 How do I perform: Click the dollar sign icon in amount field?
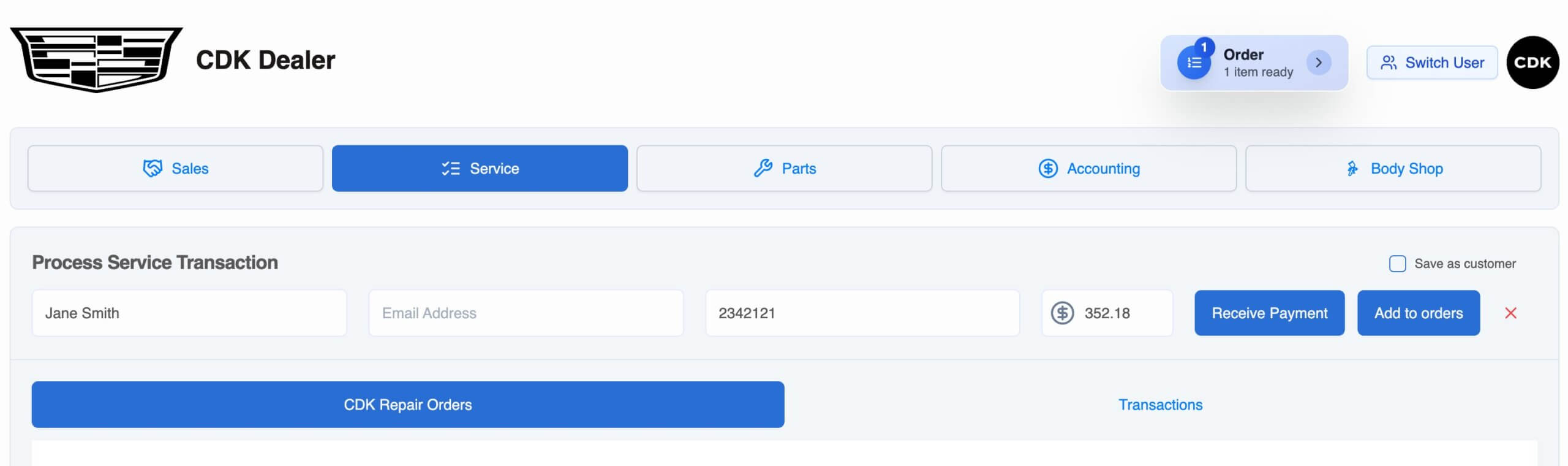1063,313
